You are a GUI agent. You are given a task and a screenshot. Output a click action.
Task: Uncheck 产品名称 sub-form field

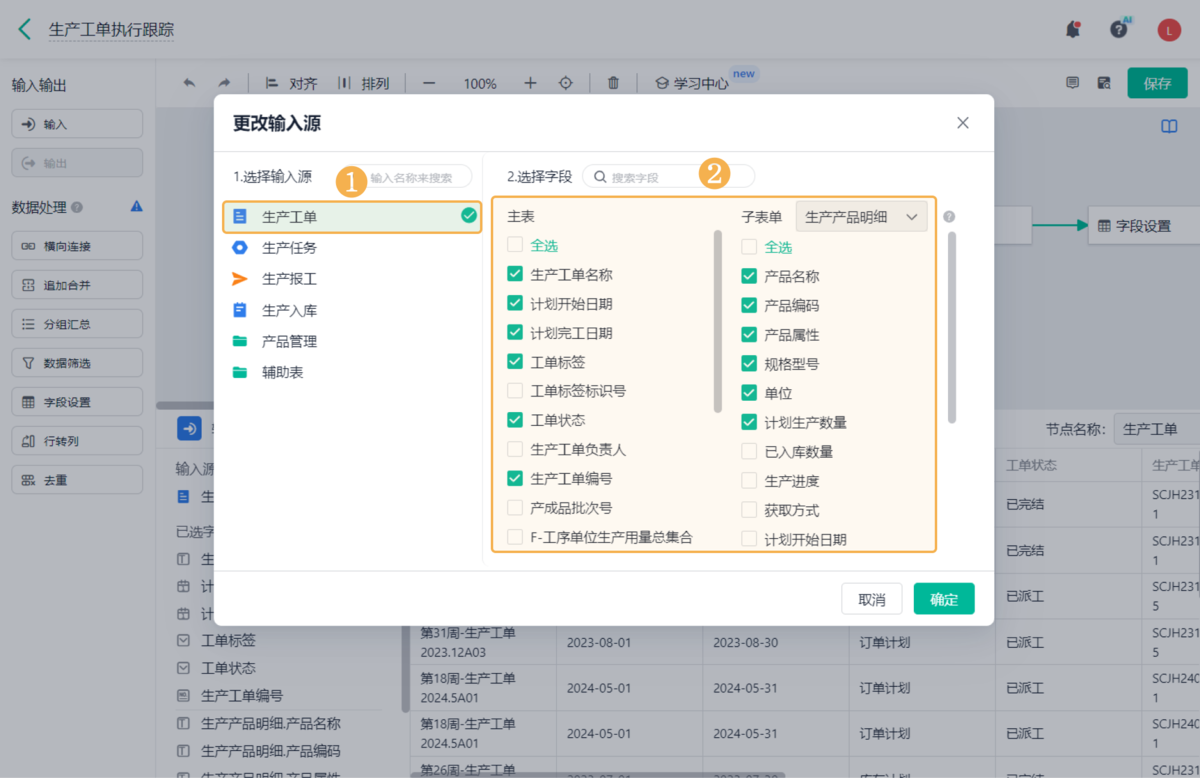coord(749,276)
